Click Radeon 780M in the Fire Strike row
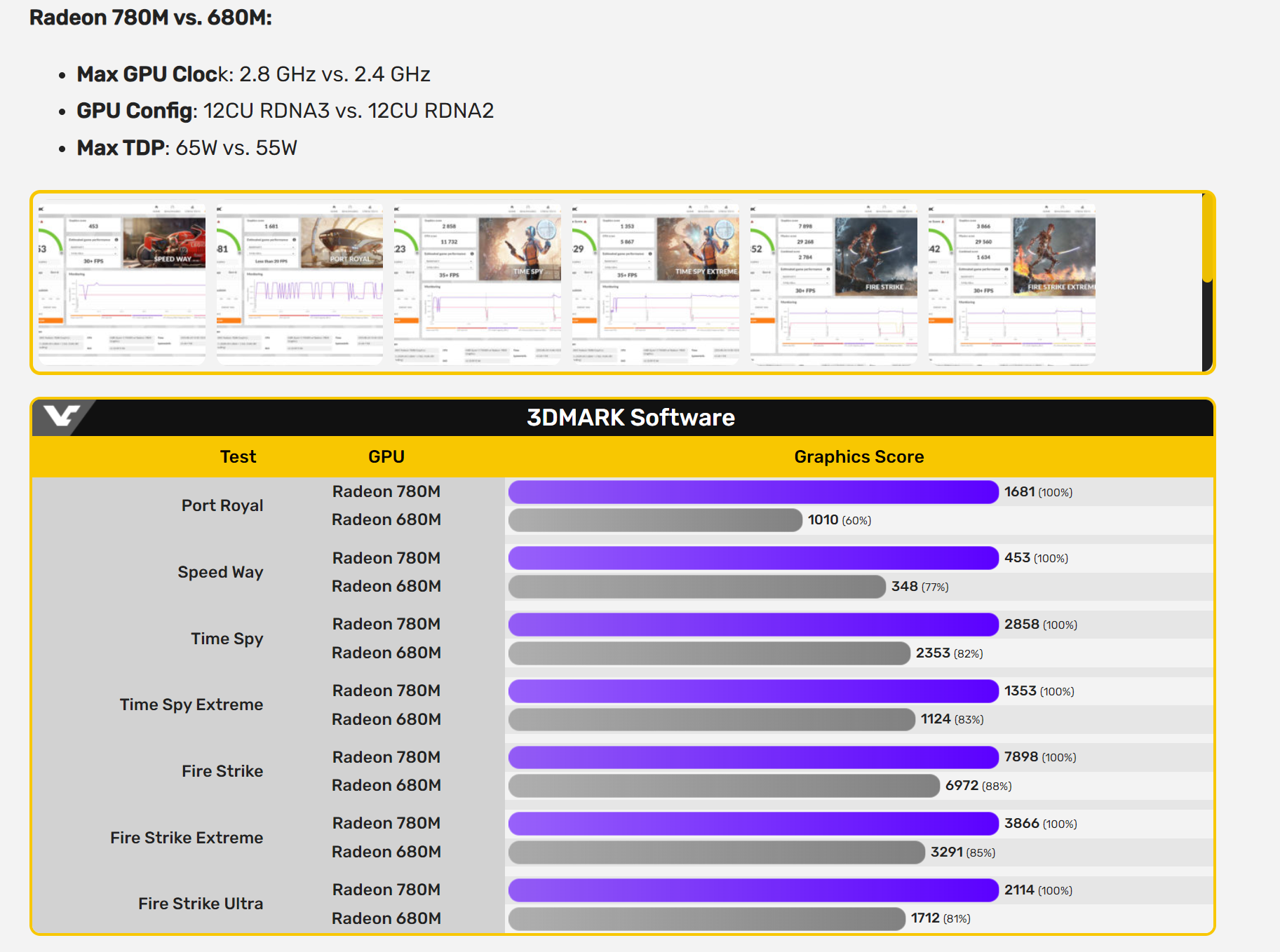The width and height of the screenshot is (1280, 952). click(386, 757)
